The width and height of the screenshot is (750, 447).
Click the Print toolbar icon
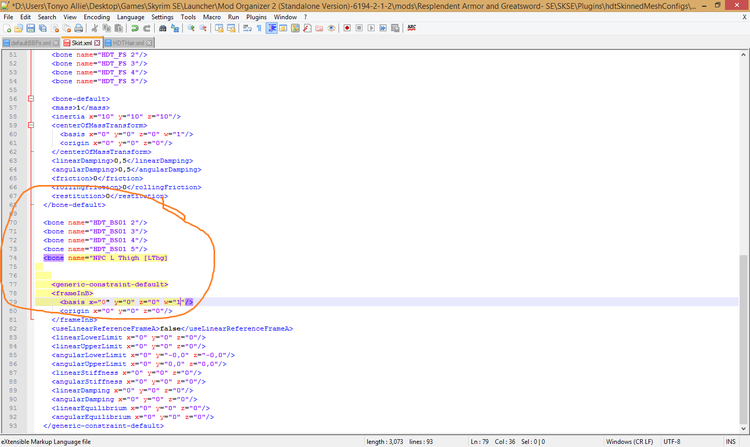click(78, 29)
